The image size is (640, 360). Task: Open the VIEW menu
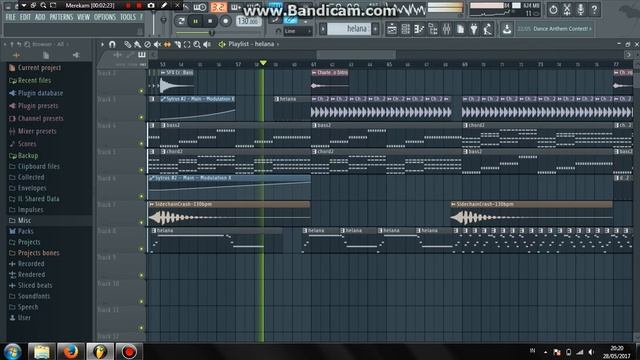pyautogui.click(x=83, y=17)
